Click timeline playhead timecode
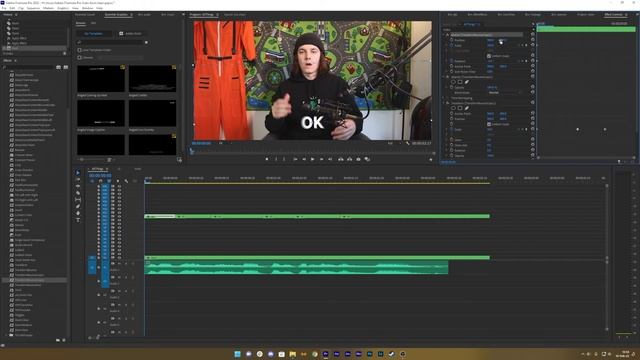The image size is (640, 360). point(100,176)
